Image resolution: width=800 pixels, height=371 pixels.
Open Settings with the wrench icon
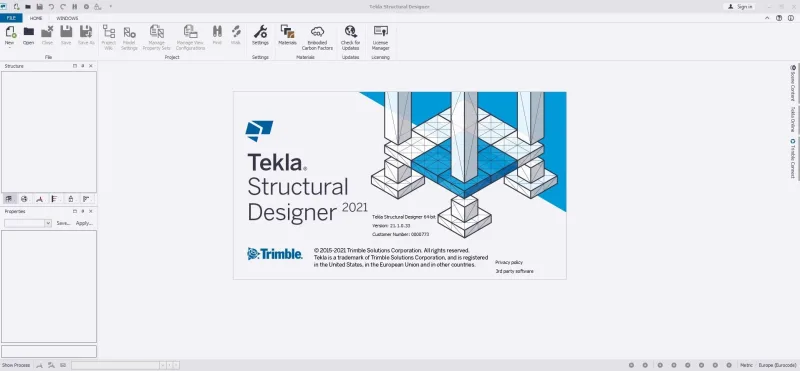[x=260, y=35]
